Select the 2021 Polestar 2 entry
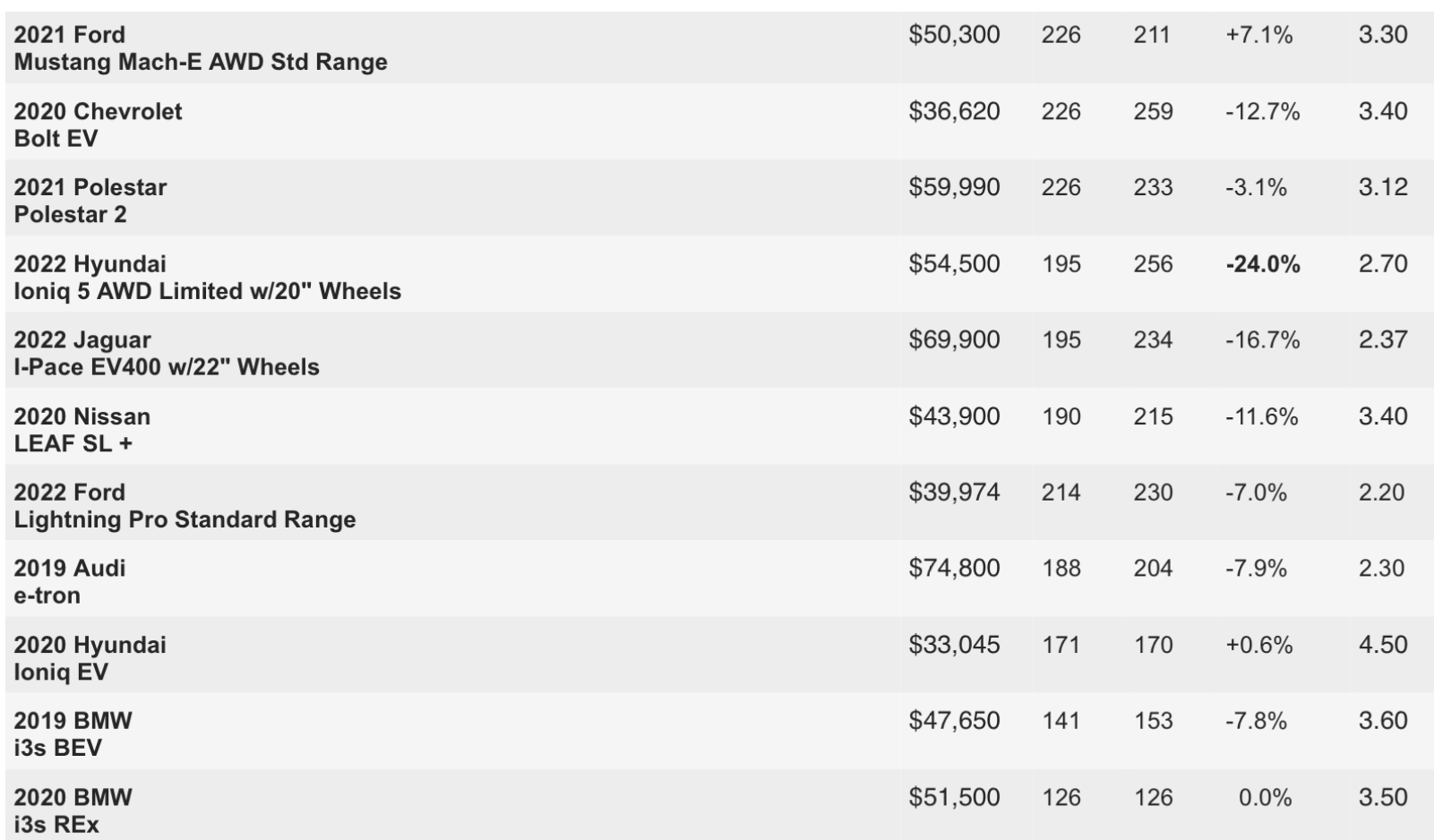The height and width of the screenshot is (840, 1434). (x=90, y=201)
